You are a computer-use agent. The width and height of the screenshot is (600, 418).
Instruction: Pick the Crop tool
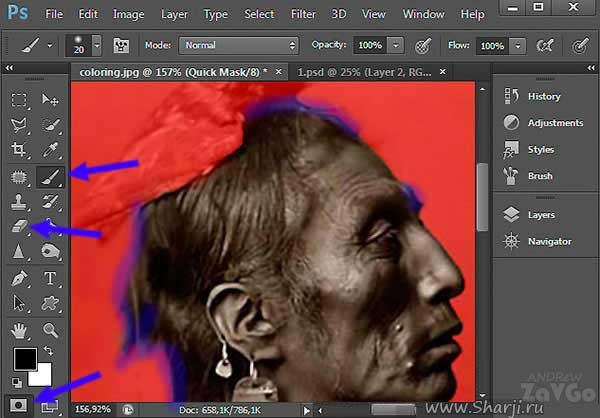pos(20,151)
